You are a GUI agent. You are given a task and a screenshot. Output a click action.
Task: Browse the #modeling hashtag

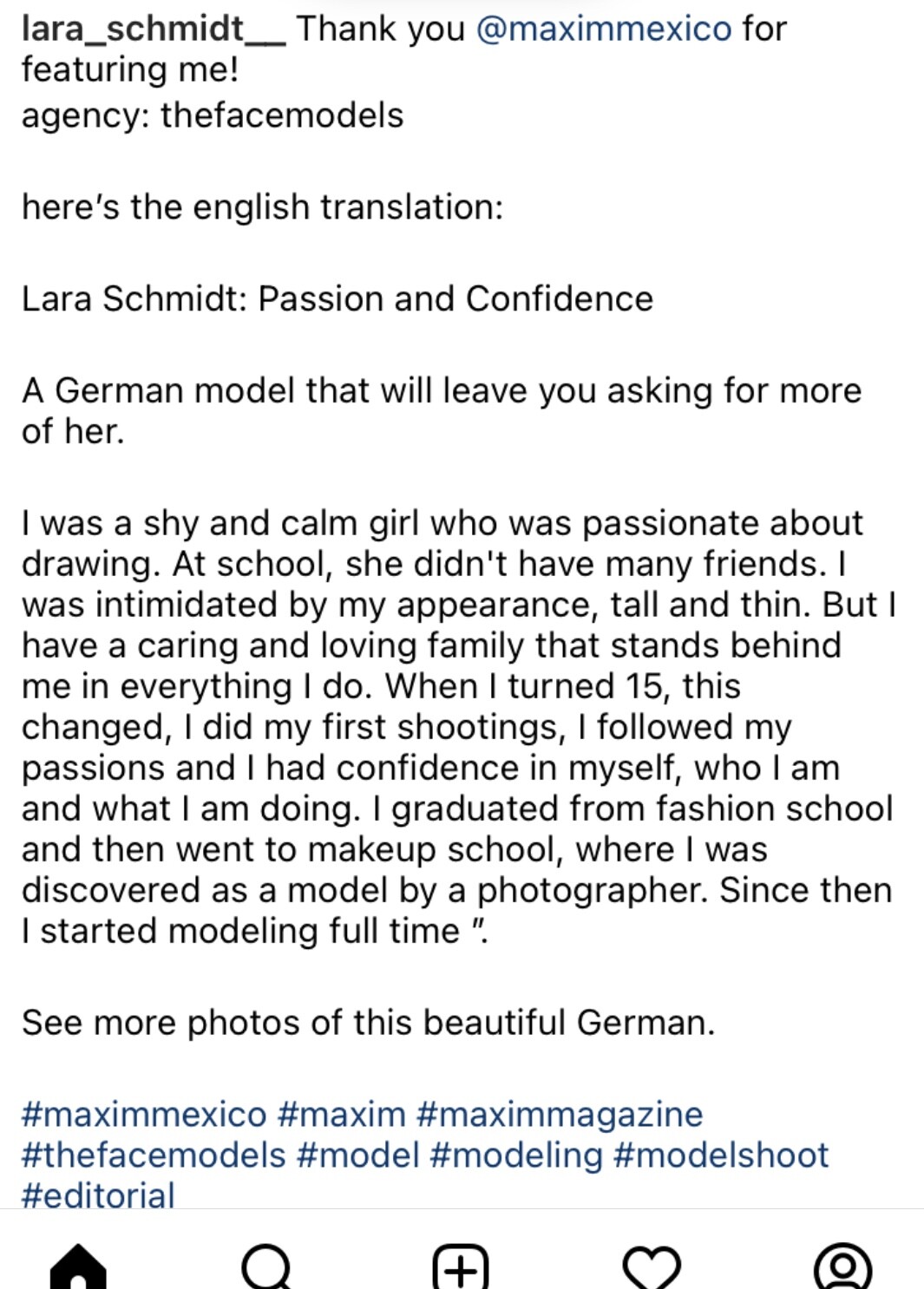[516, 1155]
